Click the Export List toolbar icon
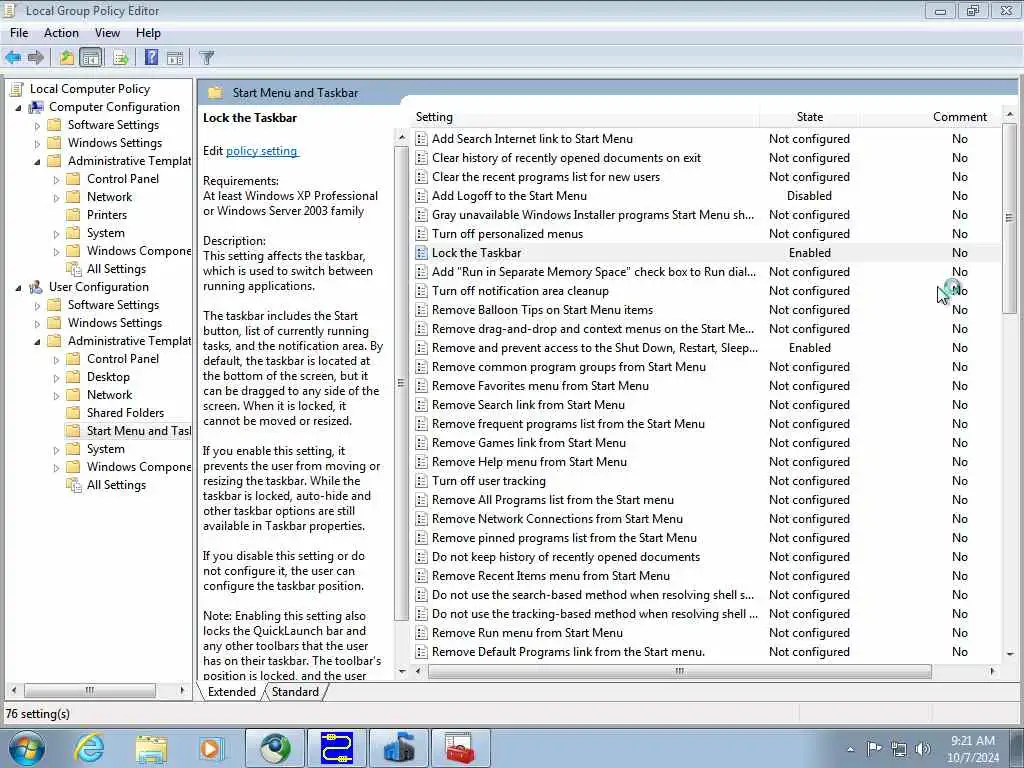 [120, 57]
